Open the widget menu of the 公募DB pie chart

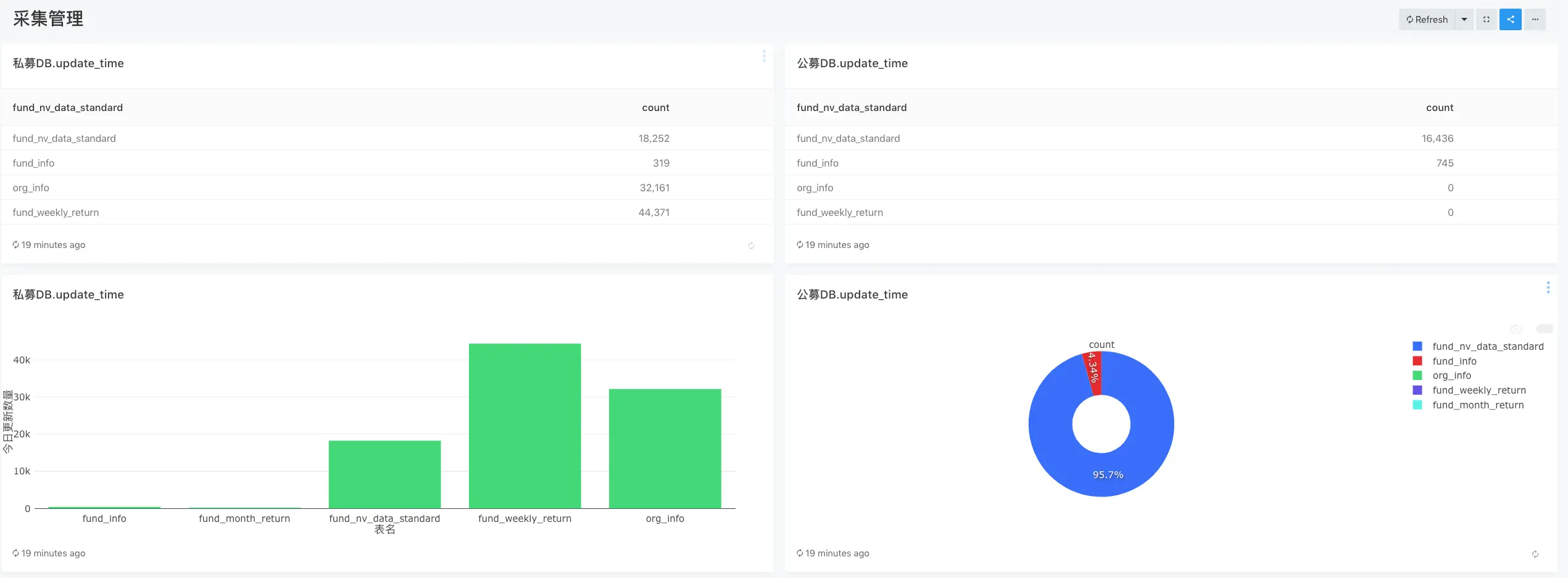click(1548, 287)
